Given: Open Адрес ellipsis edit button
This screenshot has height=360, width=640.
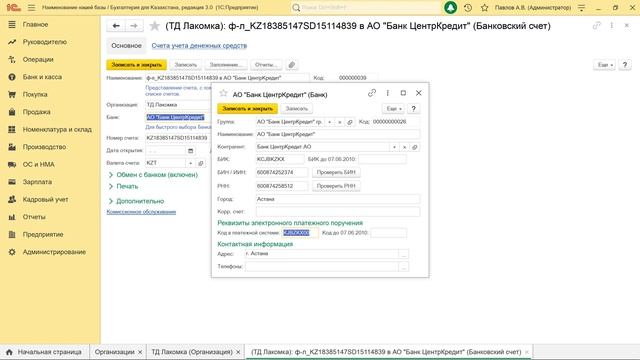Looking at the screenshot, I should tap(403, 254).
